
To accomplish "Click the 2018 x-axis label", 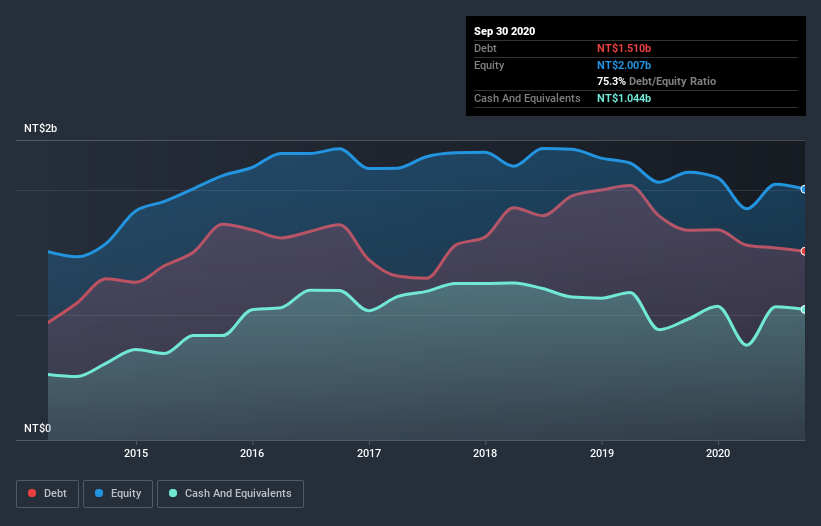I will point(485,453).
